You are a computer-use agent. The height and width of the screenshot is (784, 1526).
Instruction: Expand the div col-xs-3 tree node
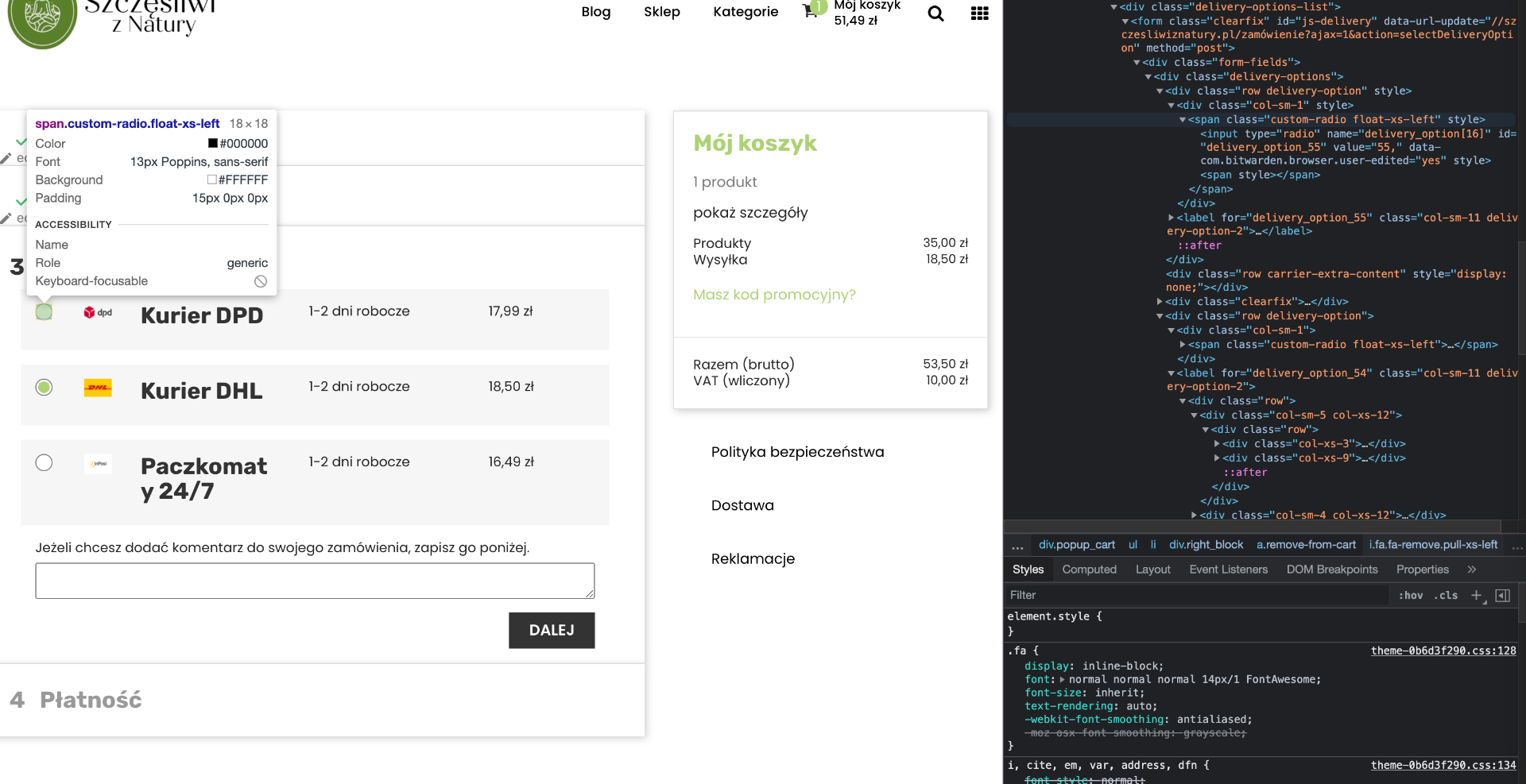pos(1217,444)
